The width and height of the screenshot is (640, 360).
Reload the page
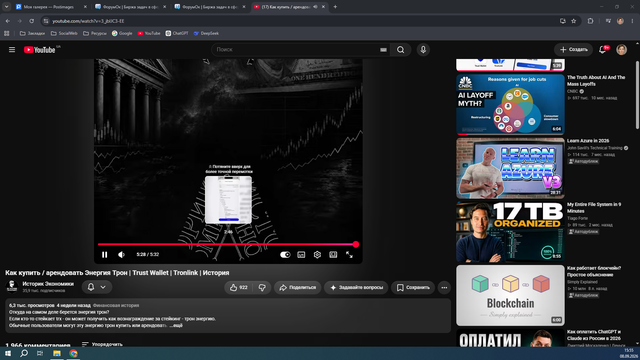(x=31, y=21)
